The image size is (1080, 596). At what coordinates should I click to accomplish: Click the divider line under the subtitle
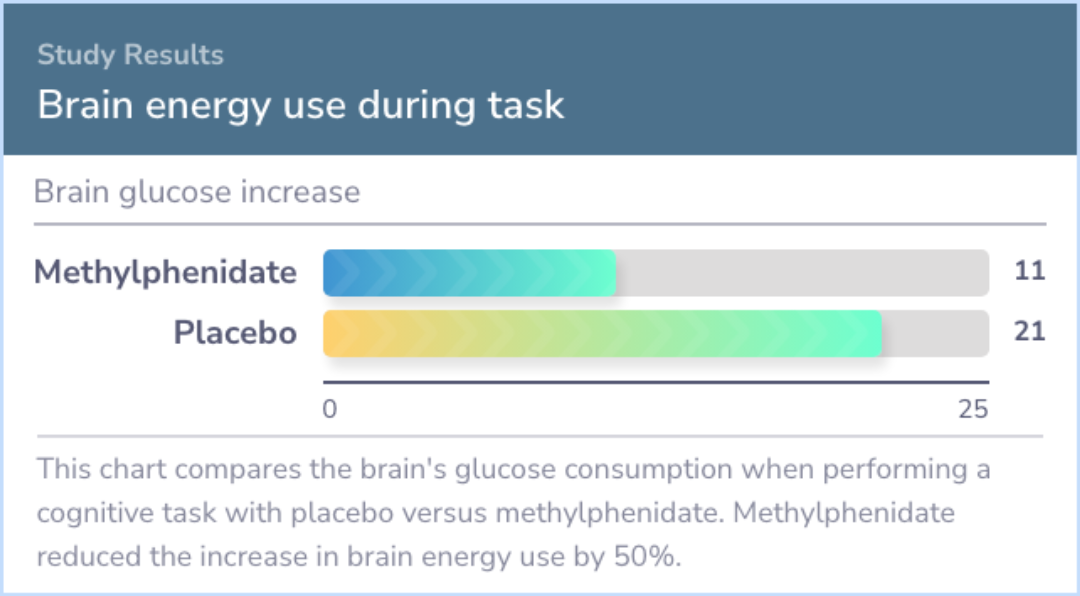[540, 224]
